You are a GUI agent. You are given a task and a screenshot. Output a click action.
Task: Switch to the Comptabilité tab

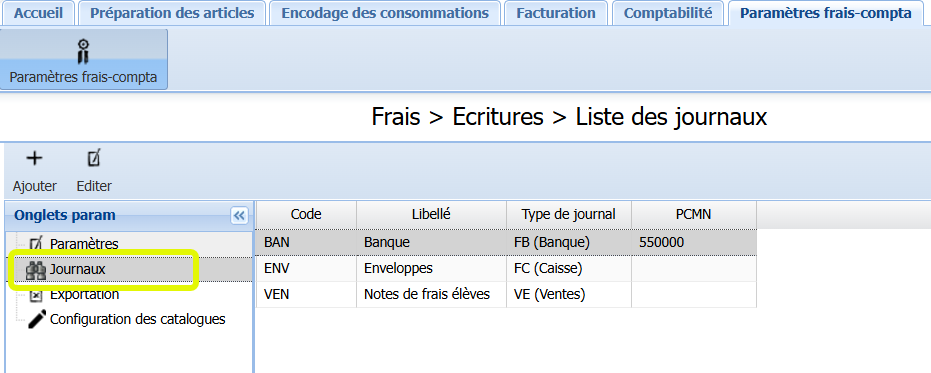(668, 13)
